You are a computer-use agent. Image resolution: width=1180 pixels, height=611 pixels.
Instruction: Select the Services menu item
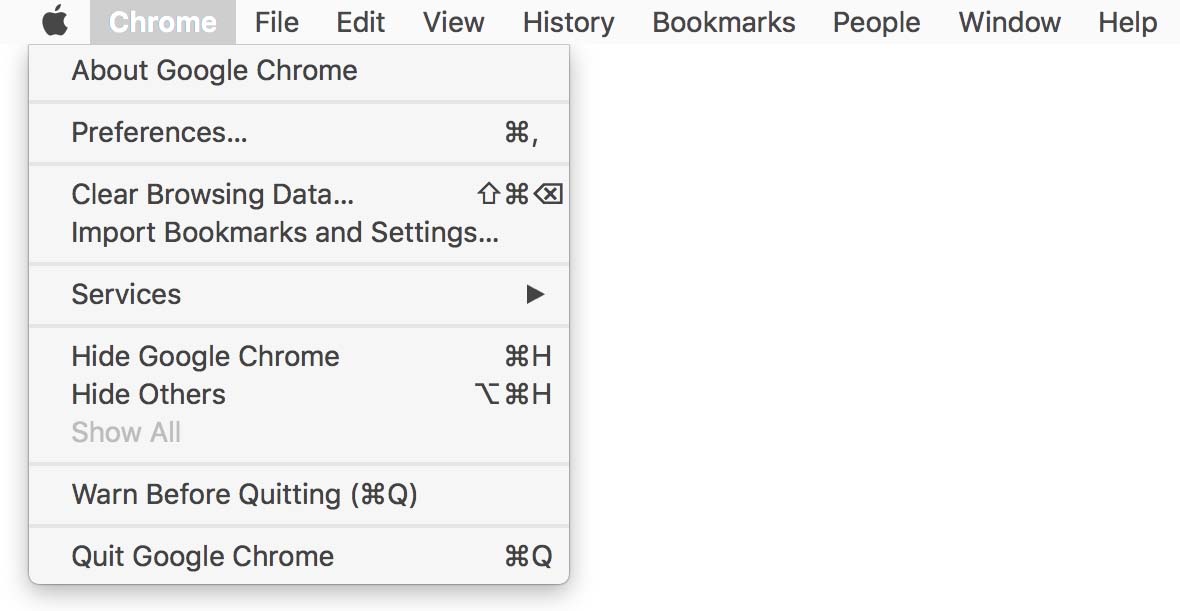126,294
